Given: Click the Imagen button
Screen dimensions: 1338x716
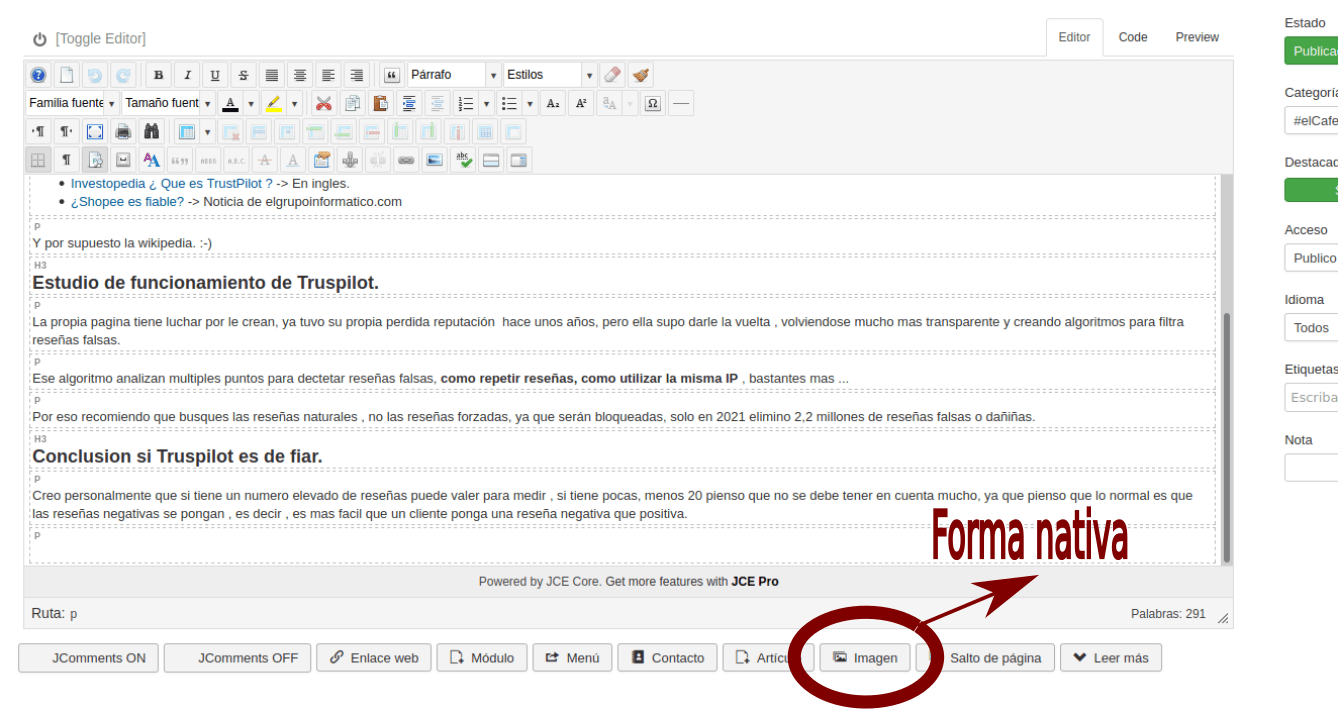Looking at the screenshot, I should [x=866, y=658].
